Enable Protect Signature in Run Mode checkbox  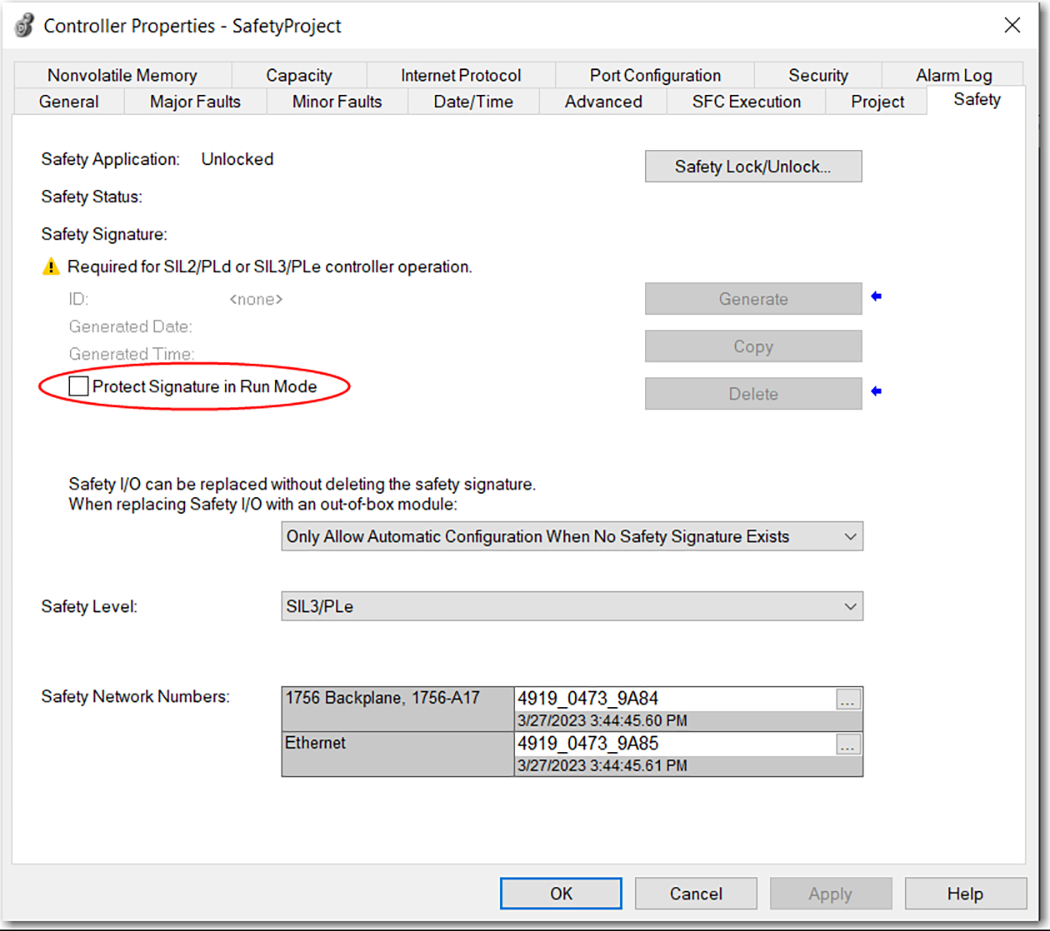tap(79, 387)
